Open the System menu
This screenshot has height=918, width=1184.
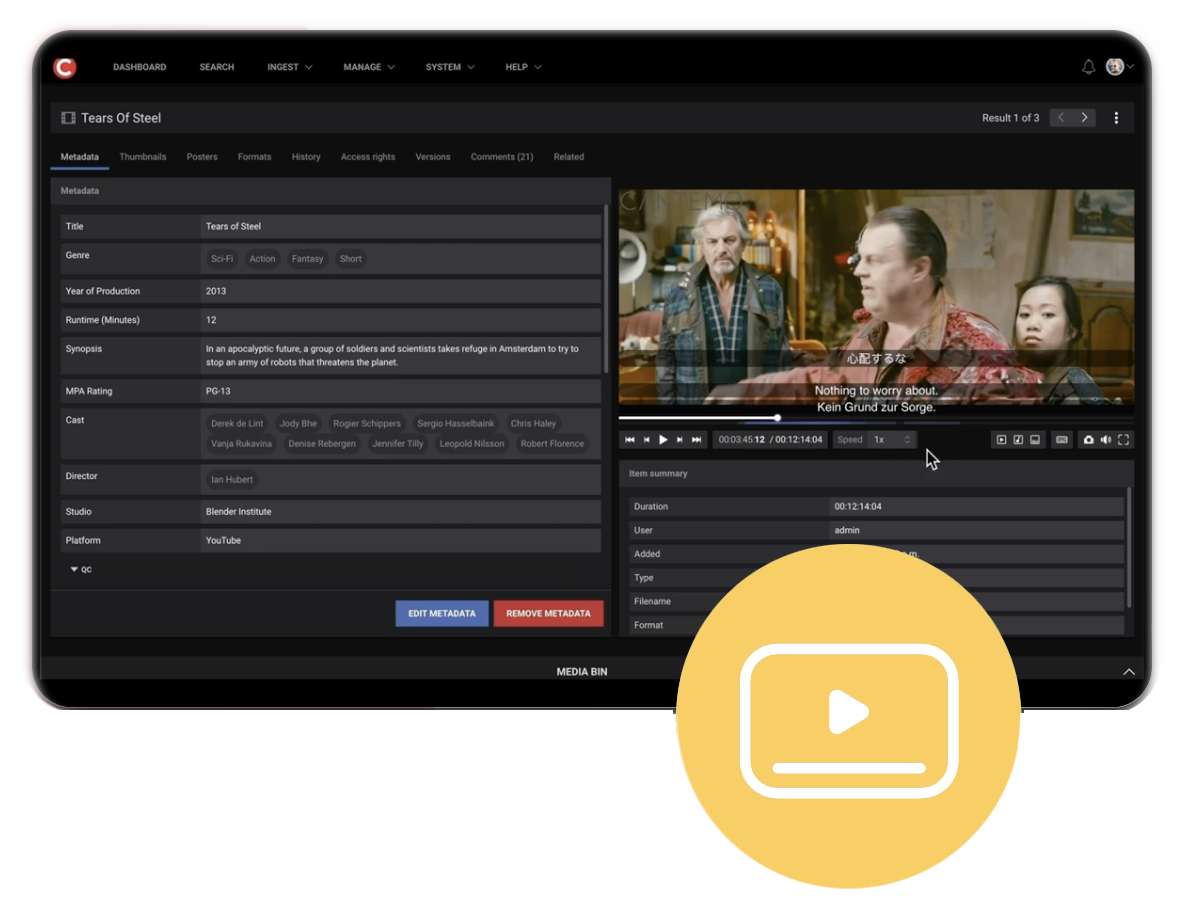(449, 67)
